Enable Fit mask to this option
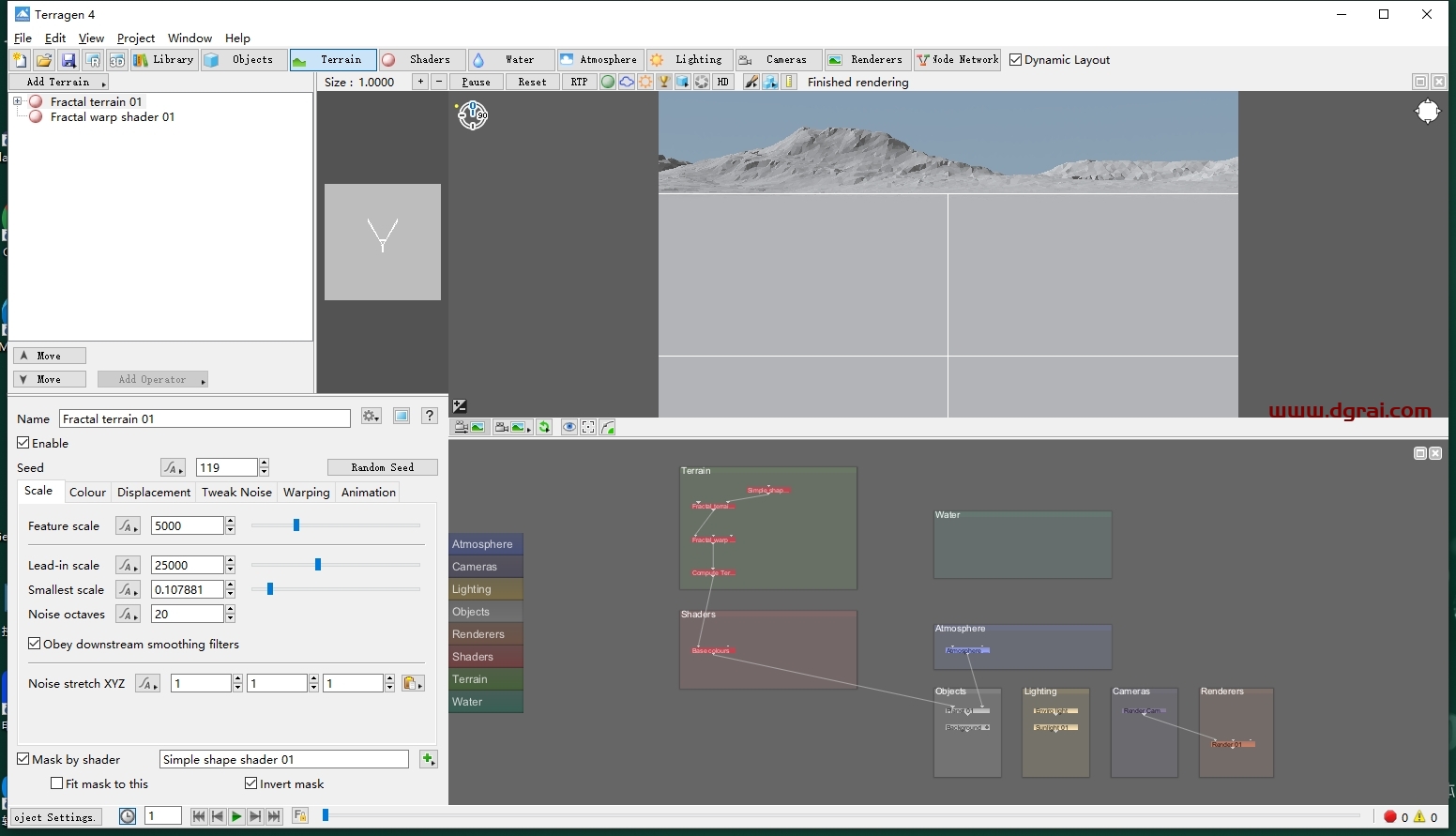 [x=57, y=783]
